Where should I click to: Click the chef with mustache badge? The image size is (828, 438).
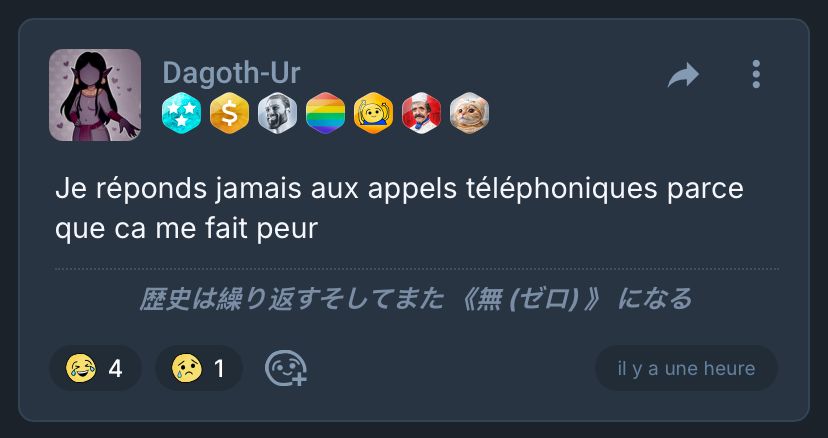421,113
